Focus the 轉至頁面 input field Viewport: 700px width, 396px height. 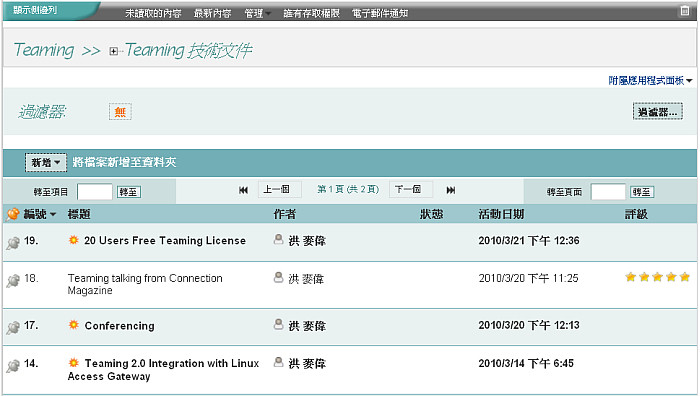tap(608, 192)
